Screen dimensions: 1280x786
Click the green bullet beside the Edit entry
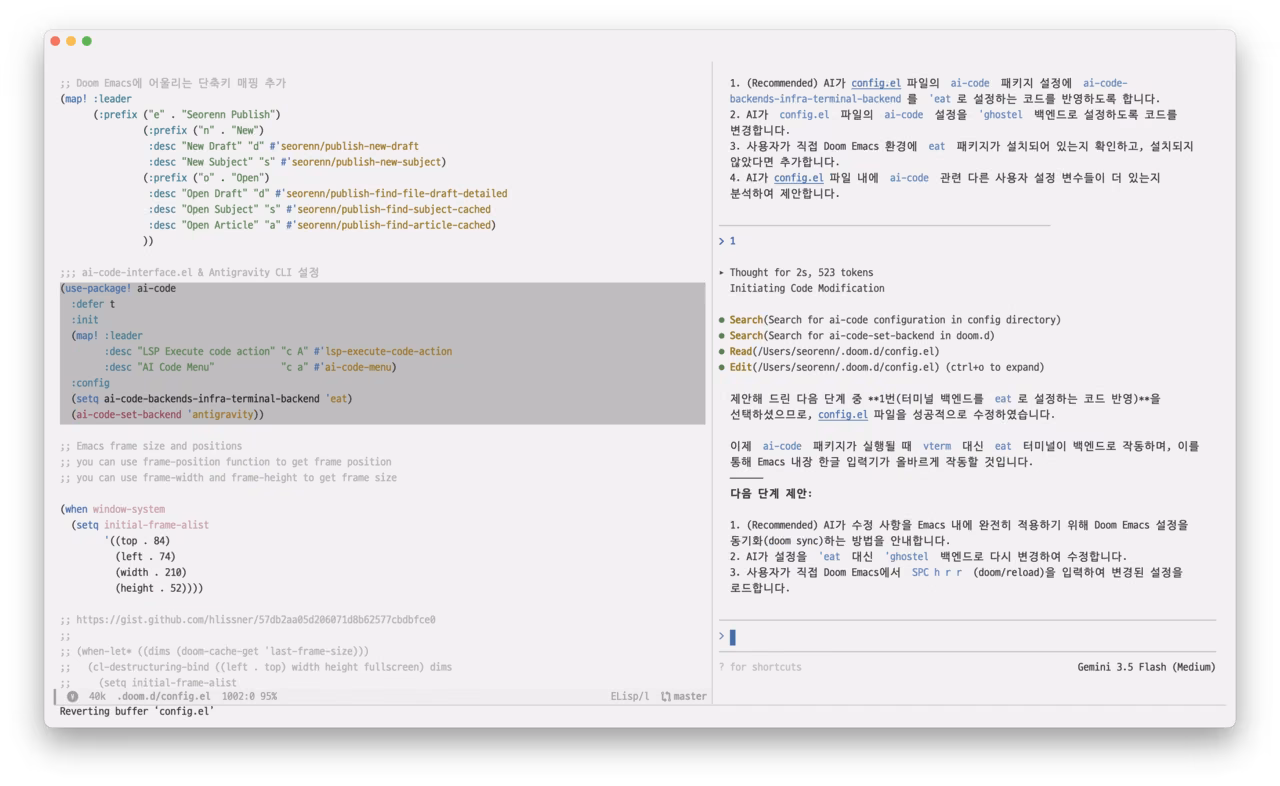pos(721,367)
